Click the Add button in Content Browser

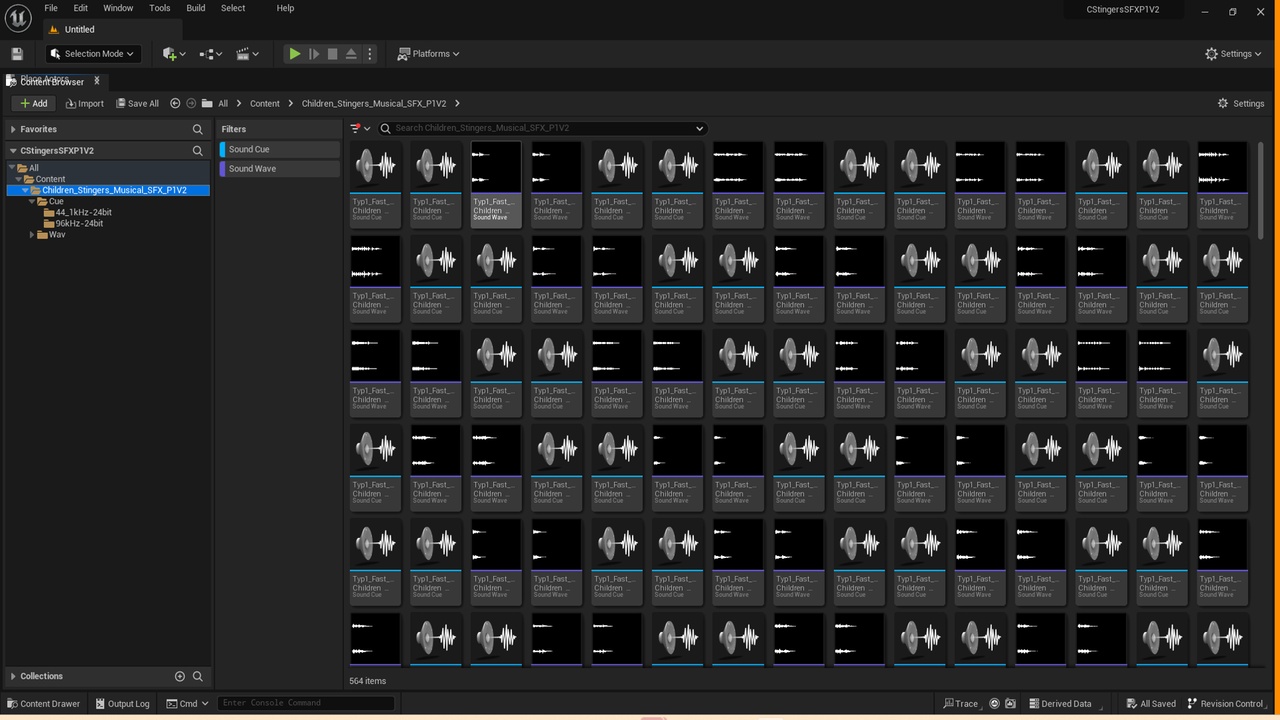point(33,103)
